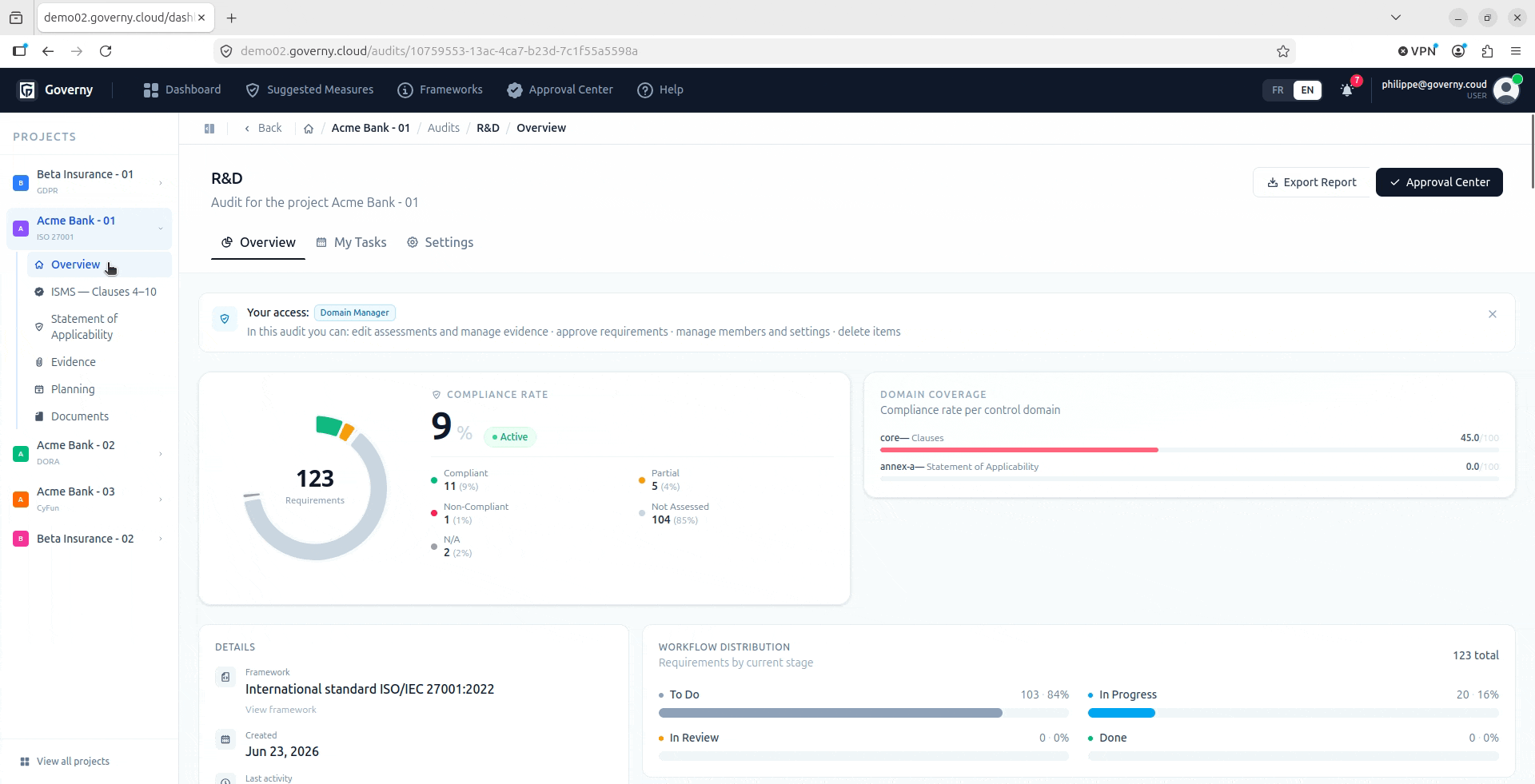
Task: Dismiss the Your access banner
Action: coord(1493,314)
